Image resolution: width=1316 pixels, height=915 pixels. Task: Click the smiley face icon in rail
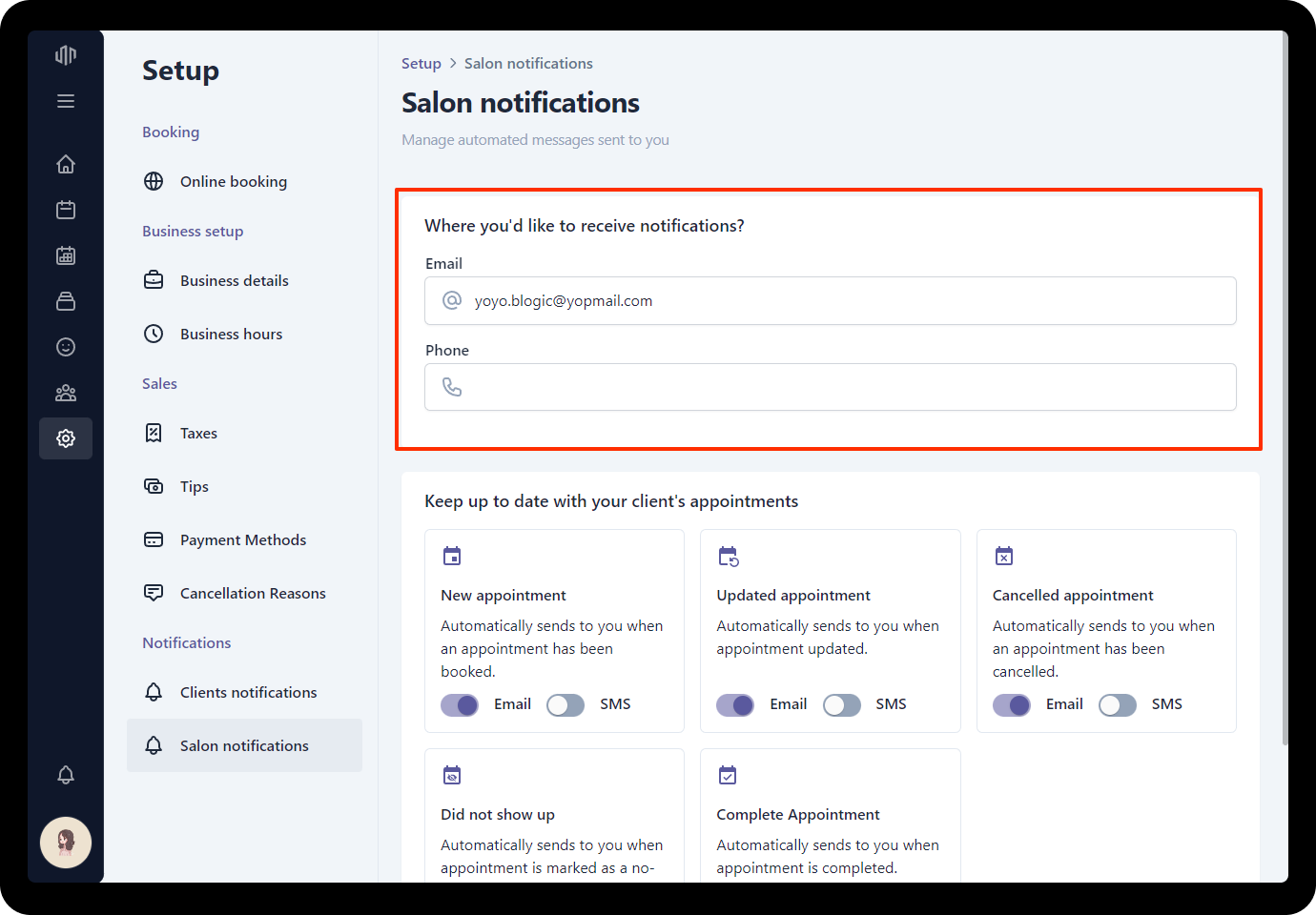pos(66,347)
